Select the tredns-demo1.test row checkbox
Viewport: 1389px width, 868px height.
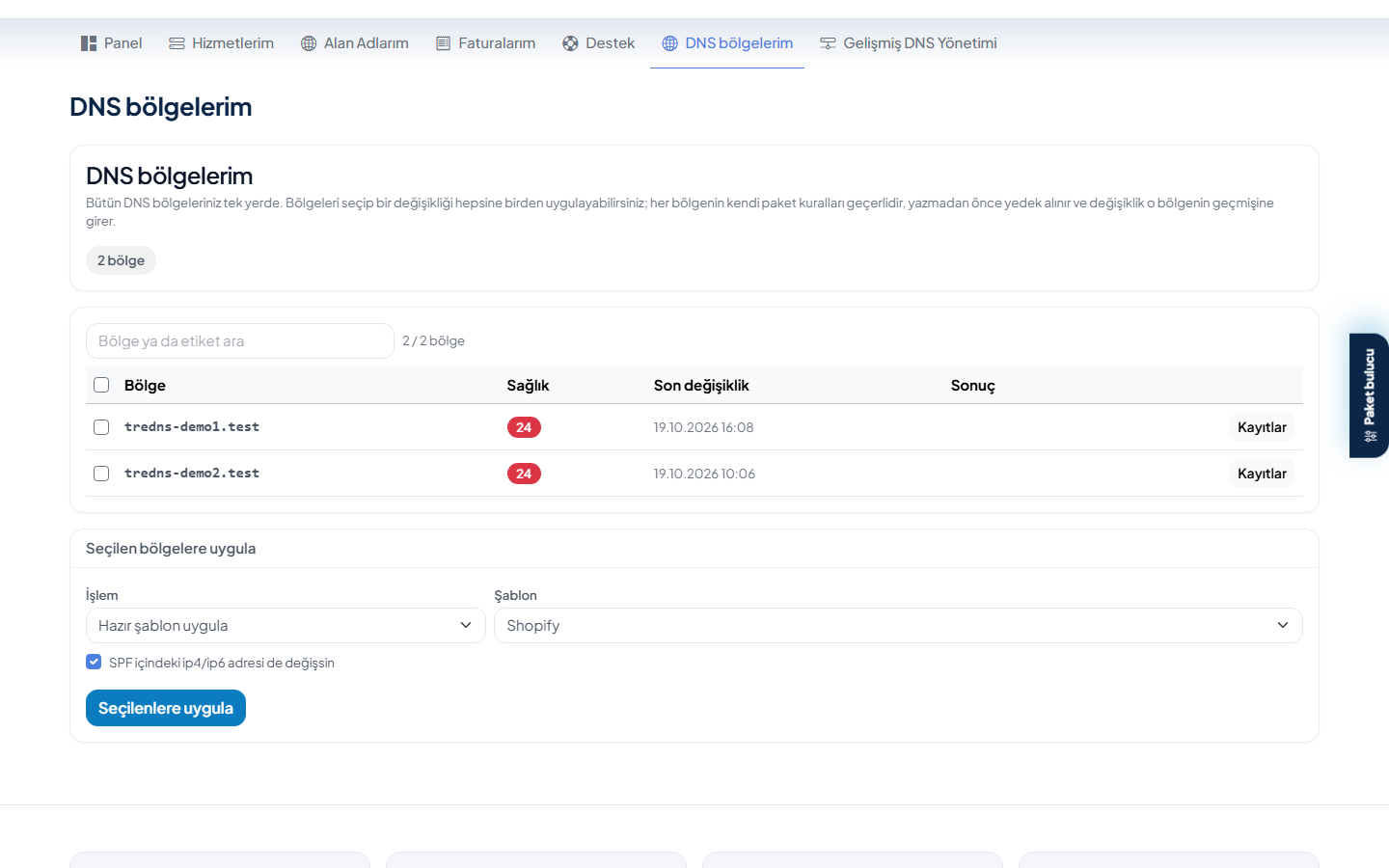(x=101, y=427)
